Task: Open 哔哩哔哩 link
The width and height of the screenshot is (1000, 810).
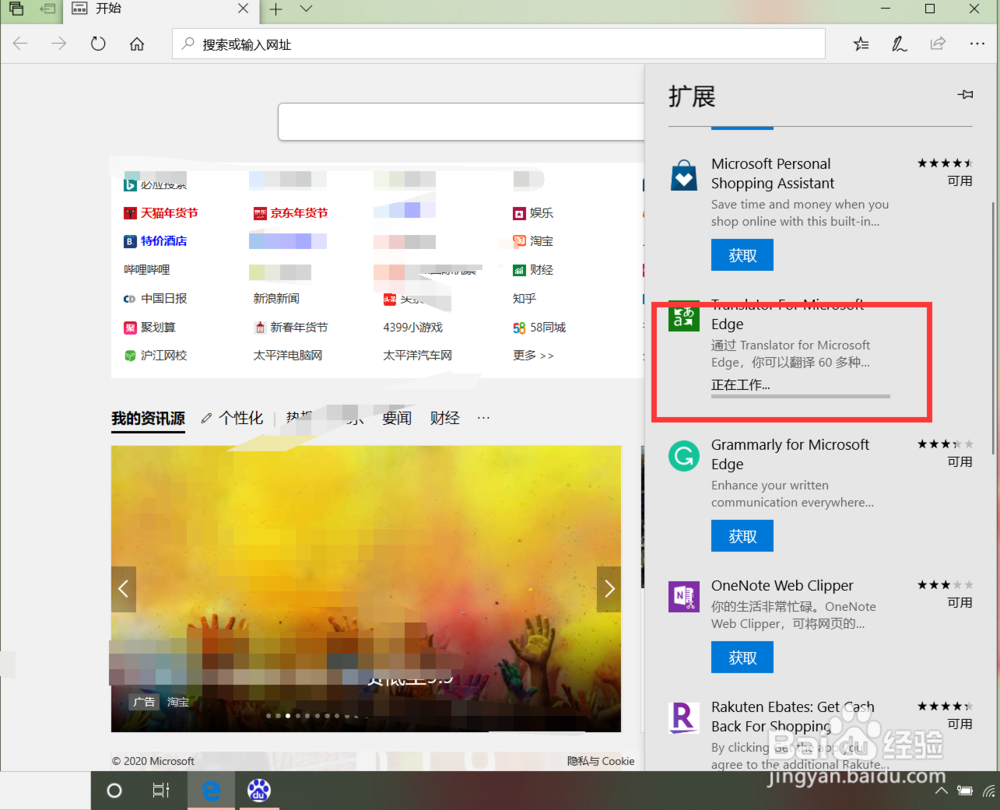Action: (147, 270)
